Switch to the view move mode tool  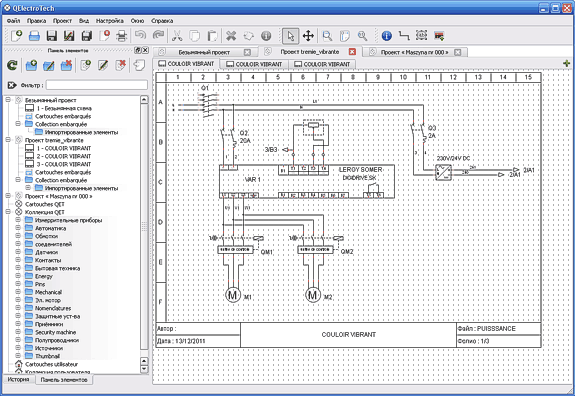(308, 36)
